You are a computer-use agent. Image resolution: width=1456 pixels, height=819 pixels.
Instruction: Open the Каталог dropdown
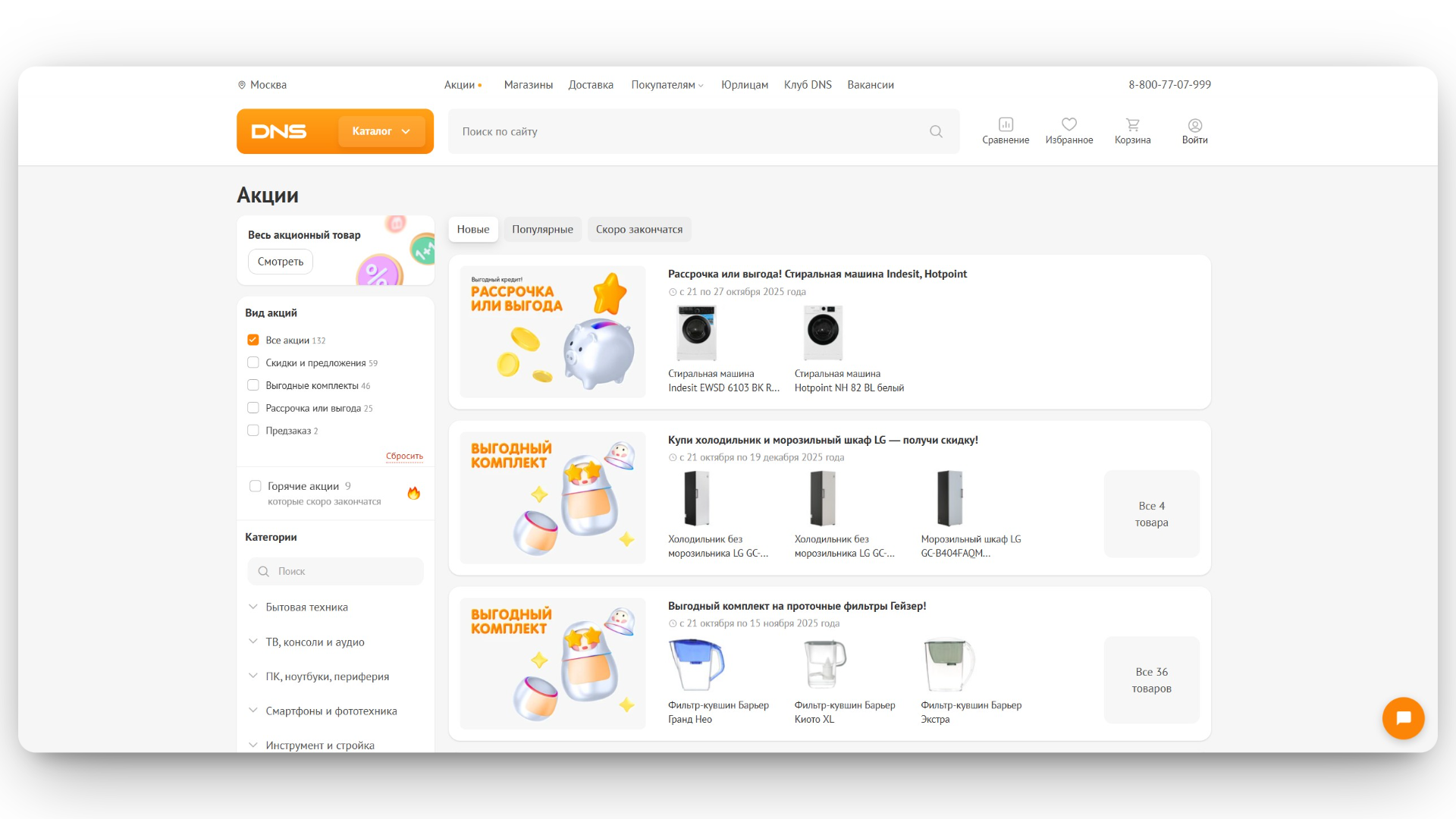pos(381,132)
